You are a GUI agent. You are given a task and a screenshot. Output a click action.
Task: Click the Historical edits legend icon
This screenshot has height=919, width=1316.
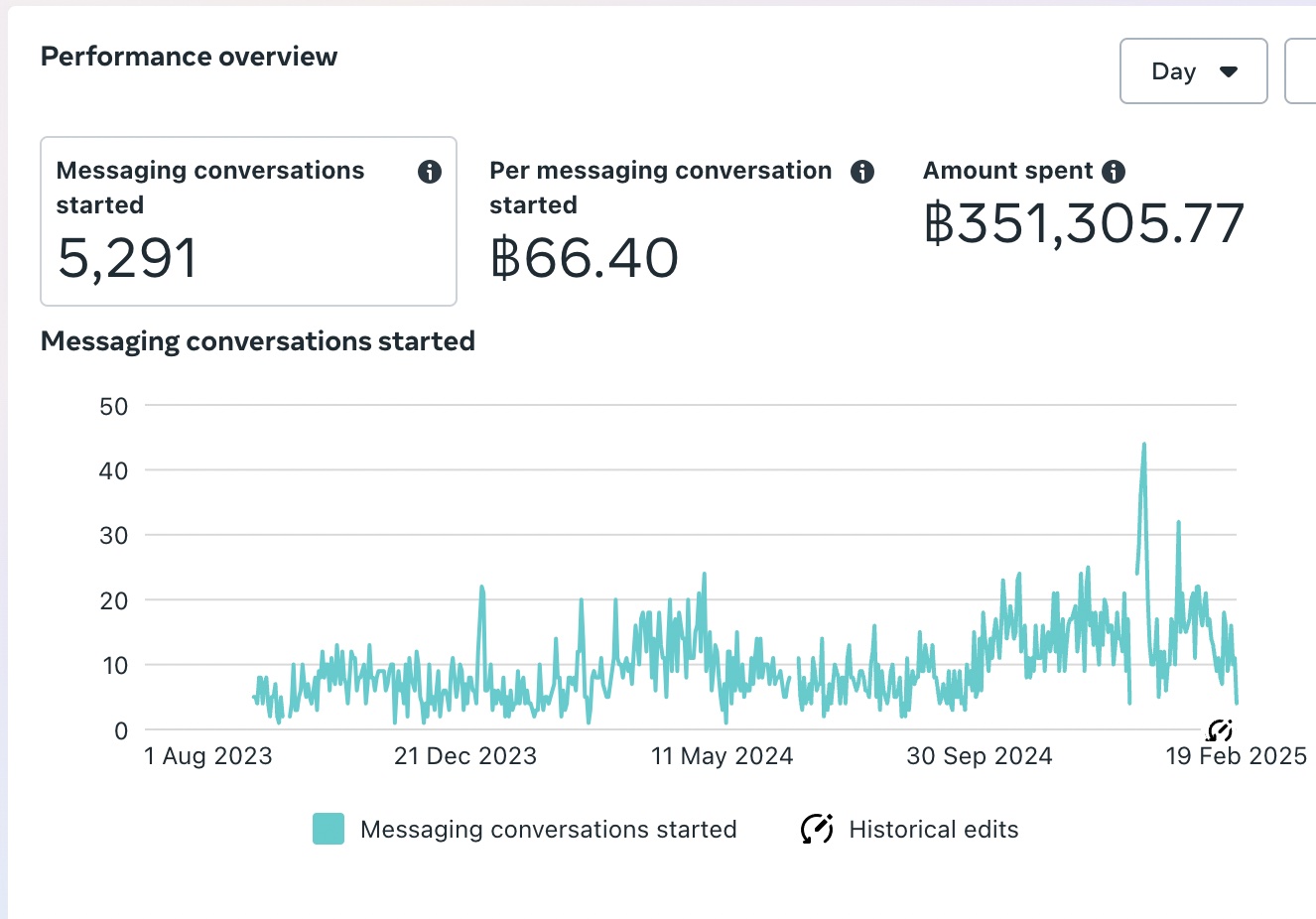[x=817, y=829]
